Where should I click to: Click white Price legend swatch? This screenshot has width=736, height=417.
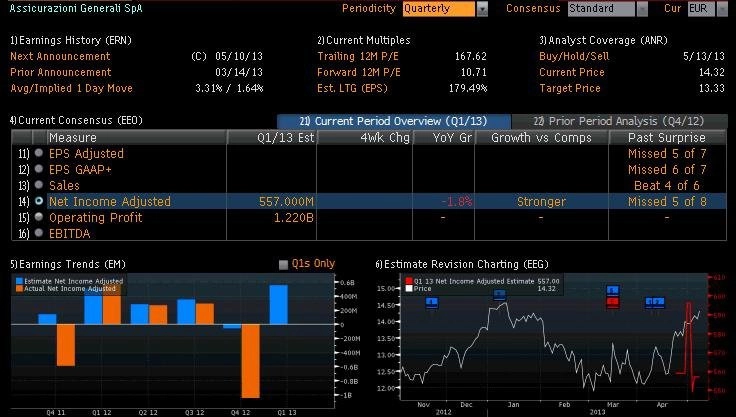409,288
